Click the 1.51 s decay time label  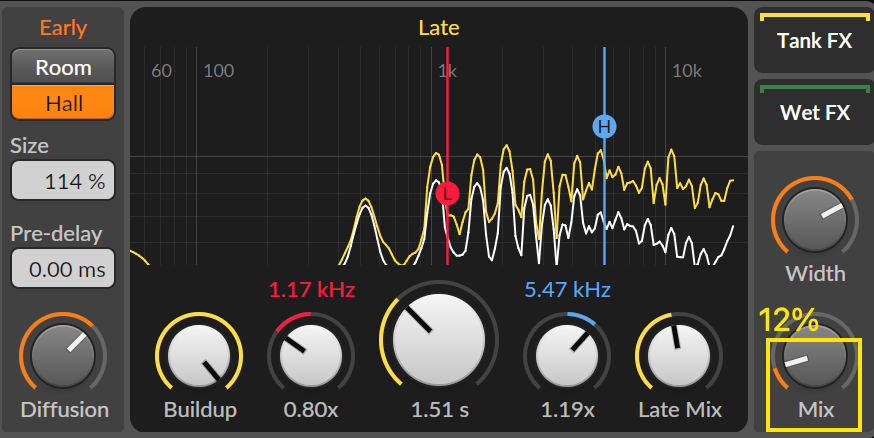pyautogui.click(x=440, y=410)
